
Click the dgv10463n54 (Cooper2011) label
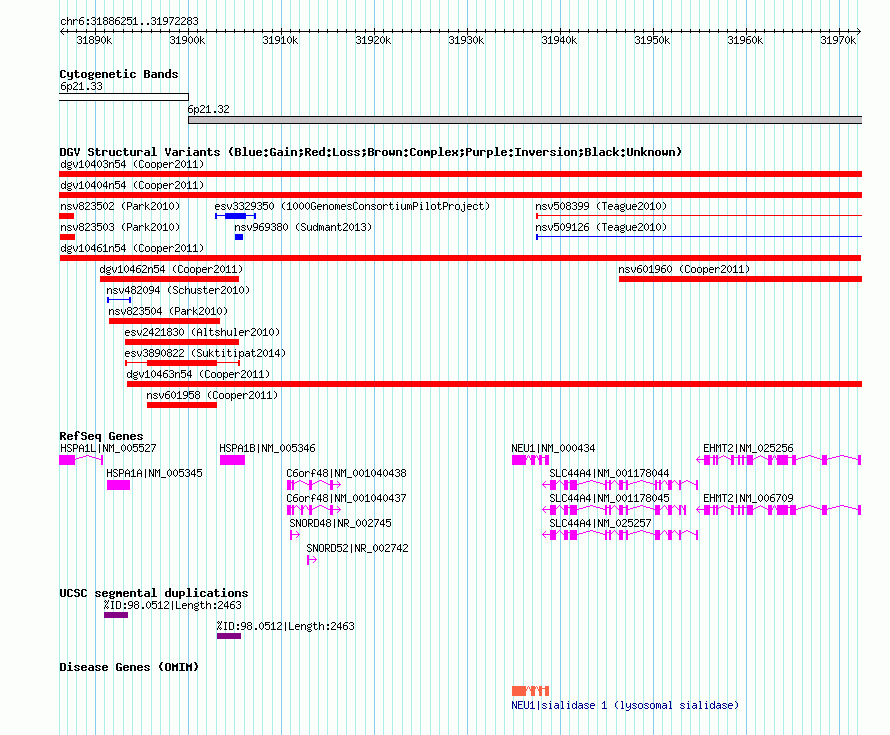pos(198,375)
